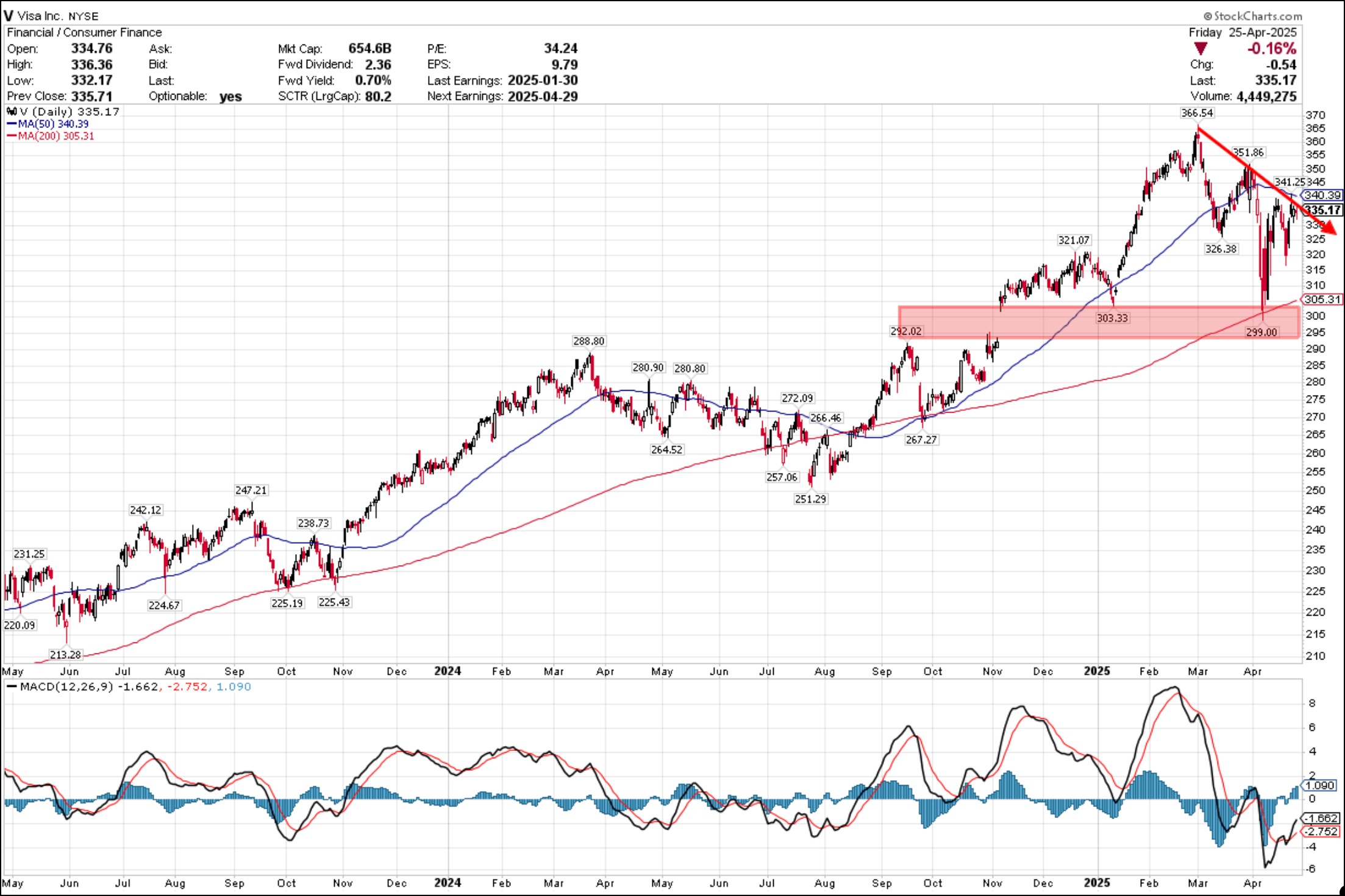1345x896 pixels.
Task: Click the red trendline arrowhead
Action: [1329, 228]
